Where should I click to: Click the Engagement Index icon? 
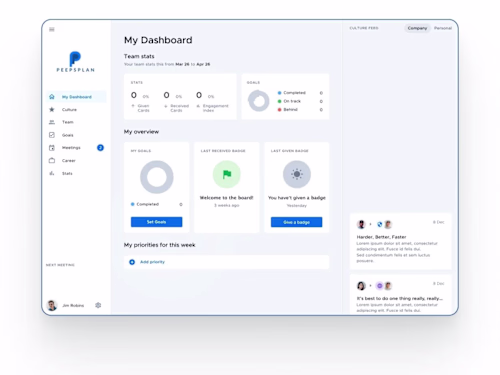(x=198, y=106)
